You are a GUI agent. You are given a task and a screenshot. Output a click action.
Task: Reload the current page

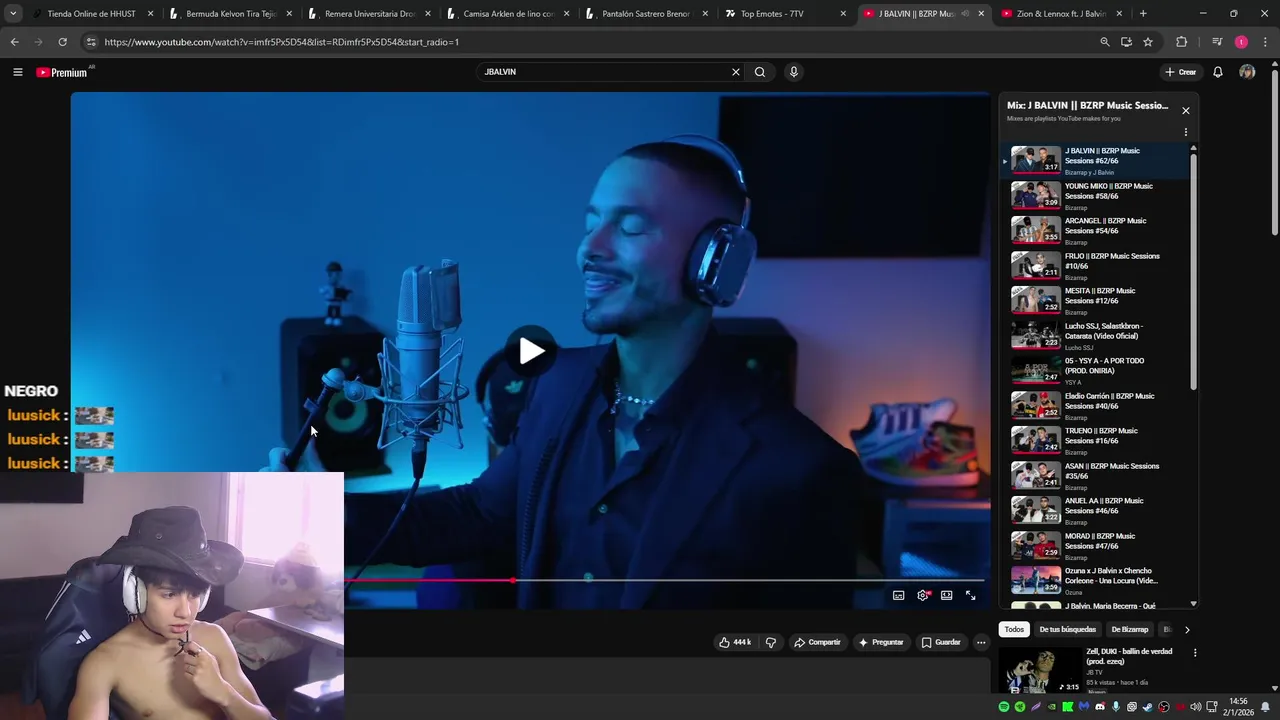coord(62,42)
